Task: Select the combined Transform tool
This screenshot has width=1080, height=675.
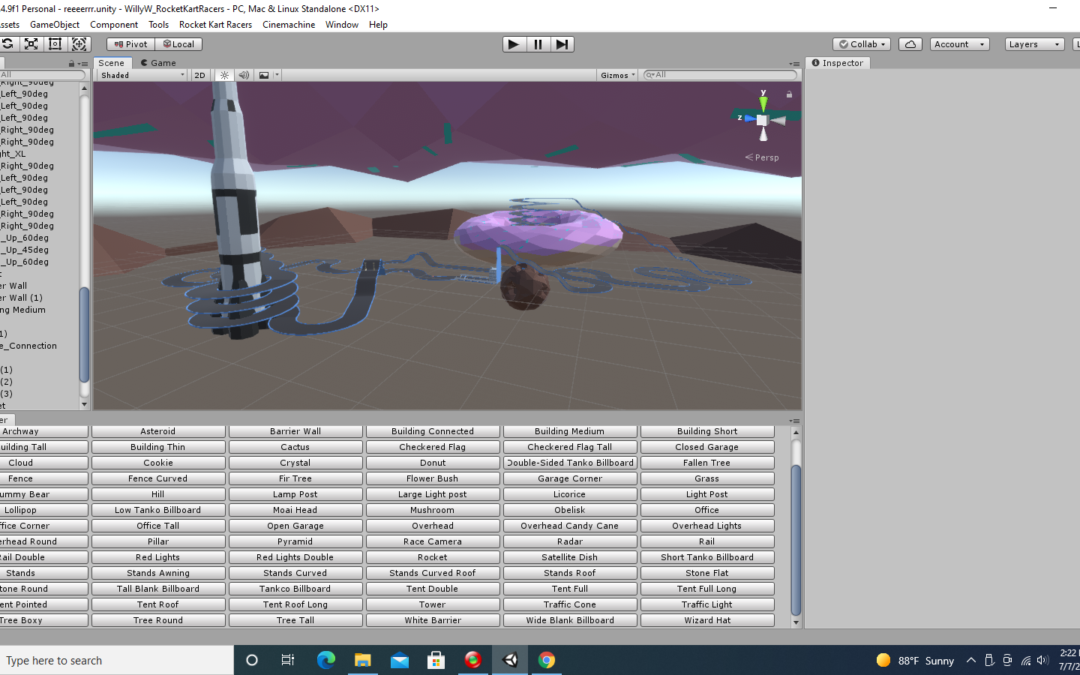Action: coord(79,44)
